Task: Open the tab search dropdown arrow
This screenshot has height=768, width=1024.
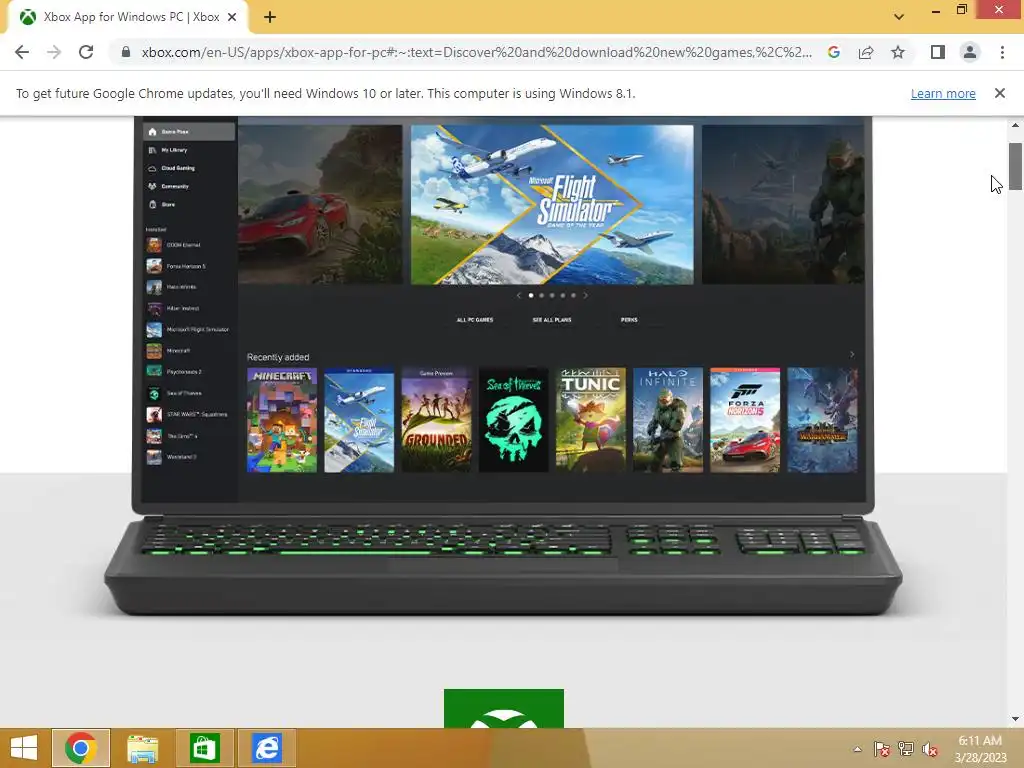Action: pyautogui.click(x=899, y=17)
